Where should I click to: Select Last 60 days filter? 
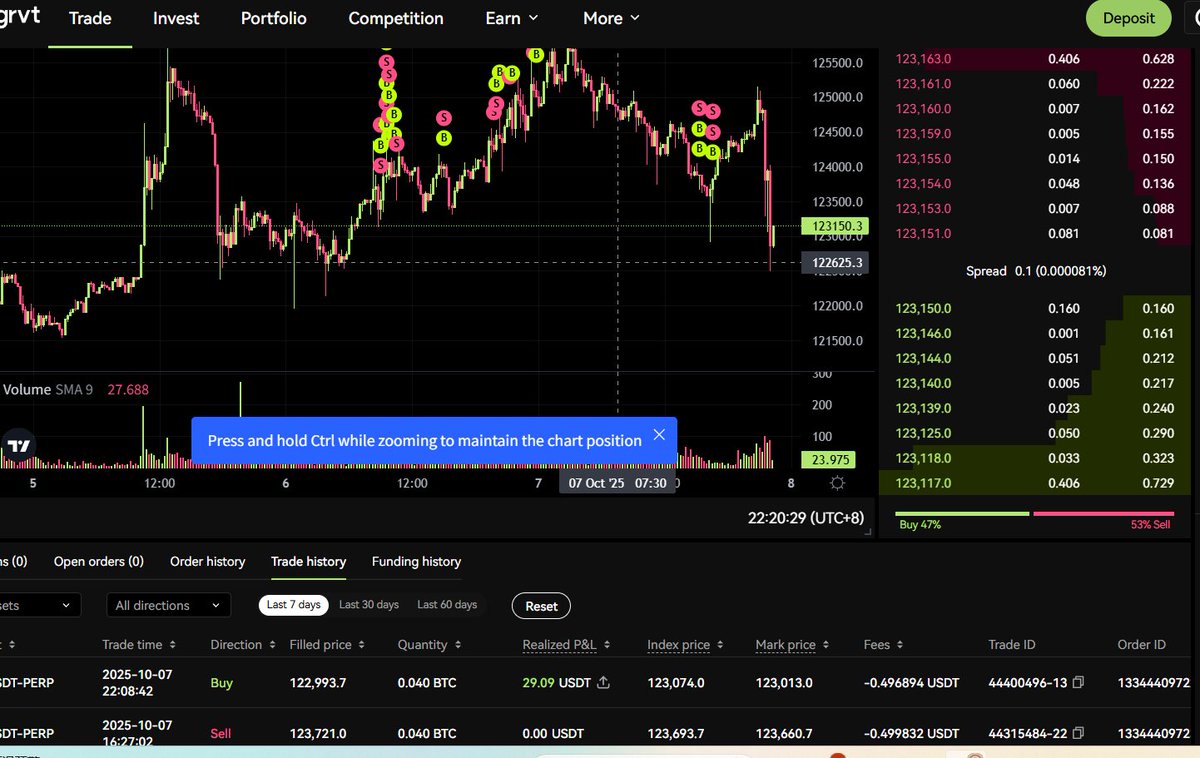tap(447, 605)
